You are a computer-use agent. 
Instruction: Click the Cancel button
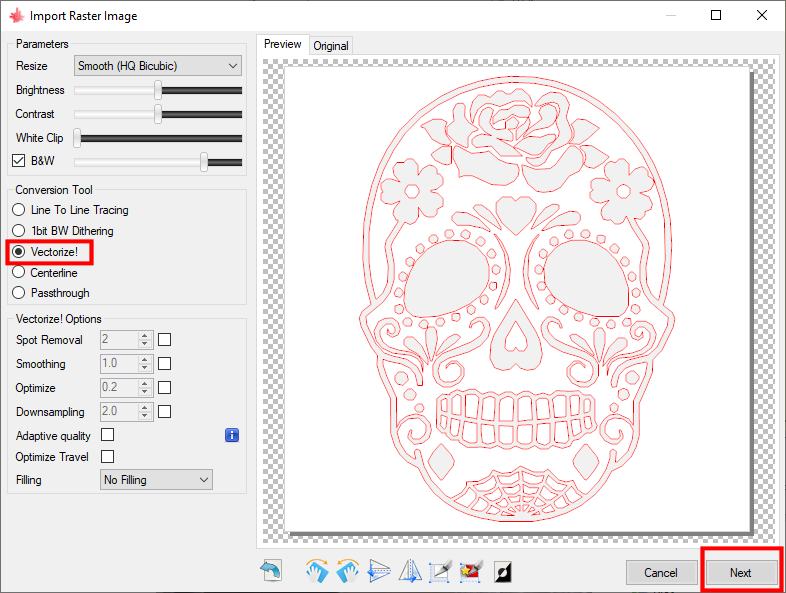661,573
